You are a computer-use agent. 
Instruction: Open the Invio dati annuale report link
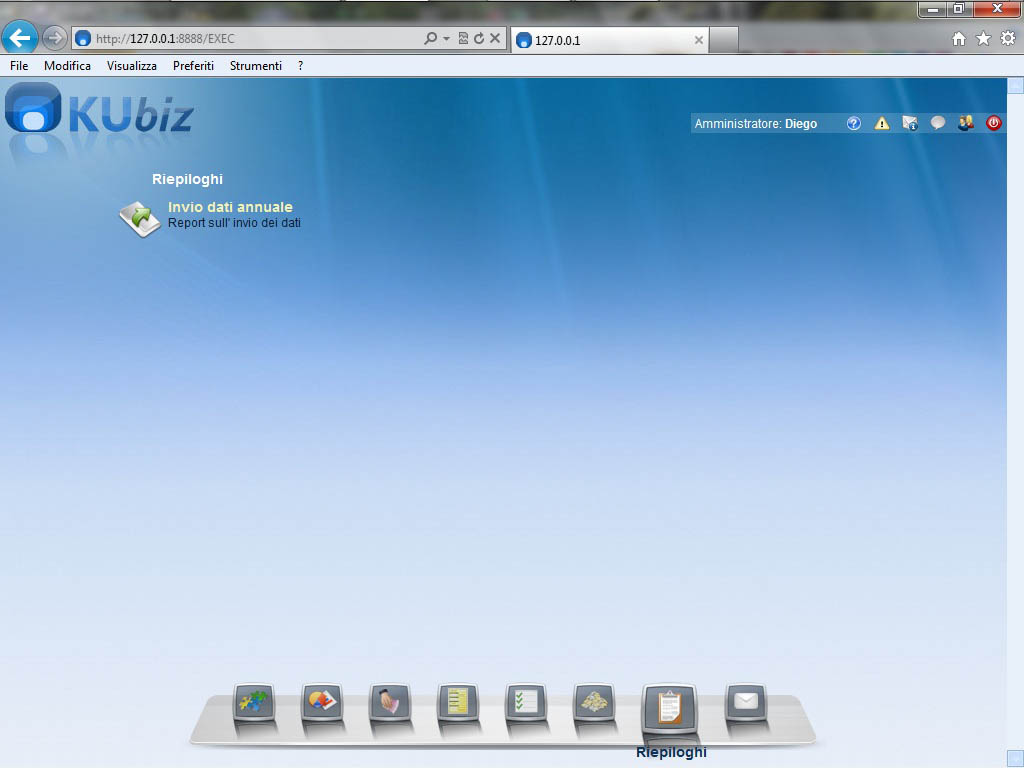click(x=230, y=207)
